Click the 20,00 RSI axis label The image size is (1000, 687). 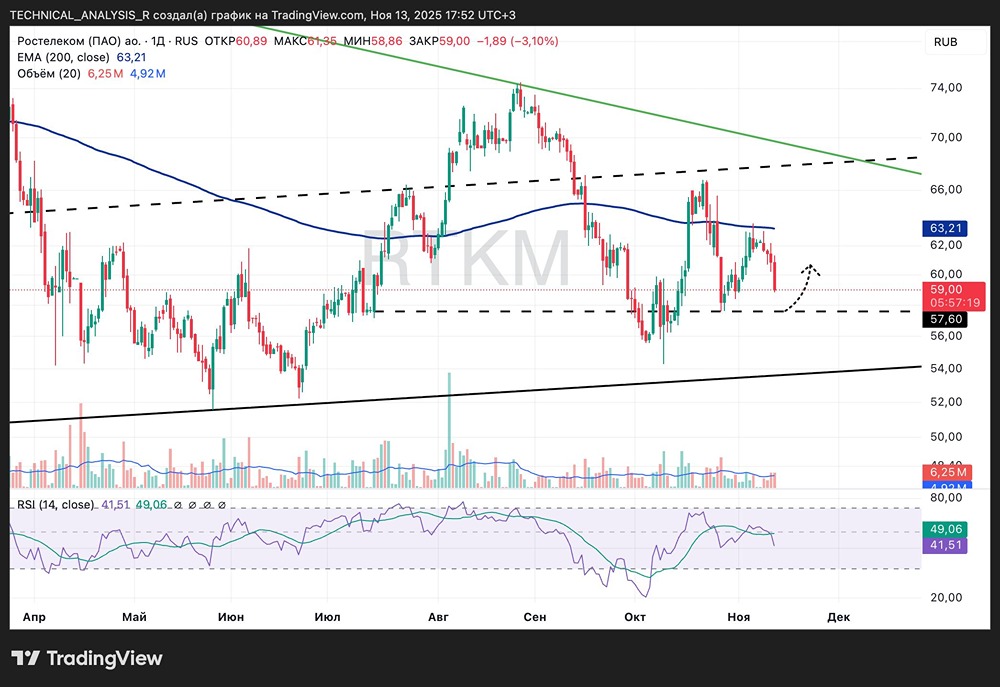pos(946,598)
